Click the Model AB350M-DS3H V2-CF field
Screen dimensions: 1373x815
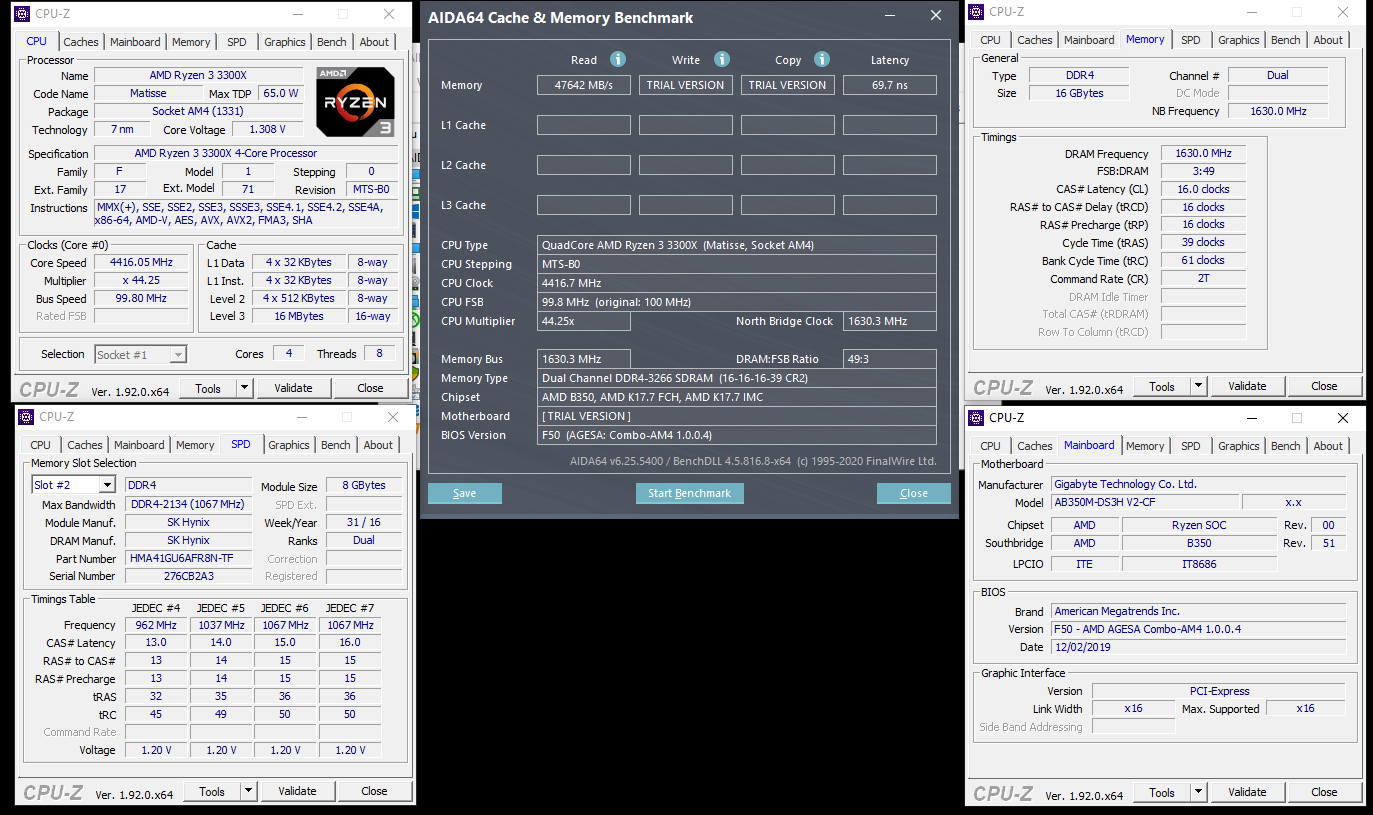1144,502
